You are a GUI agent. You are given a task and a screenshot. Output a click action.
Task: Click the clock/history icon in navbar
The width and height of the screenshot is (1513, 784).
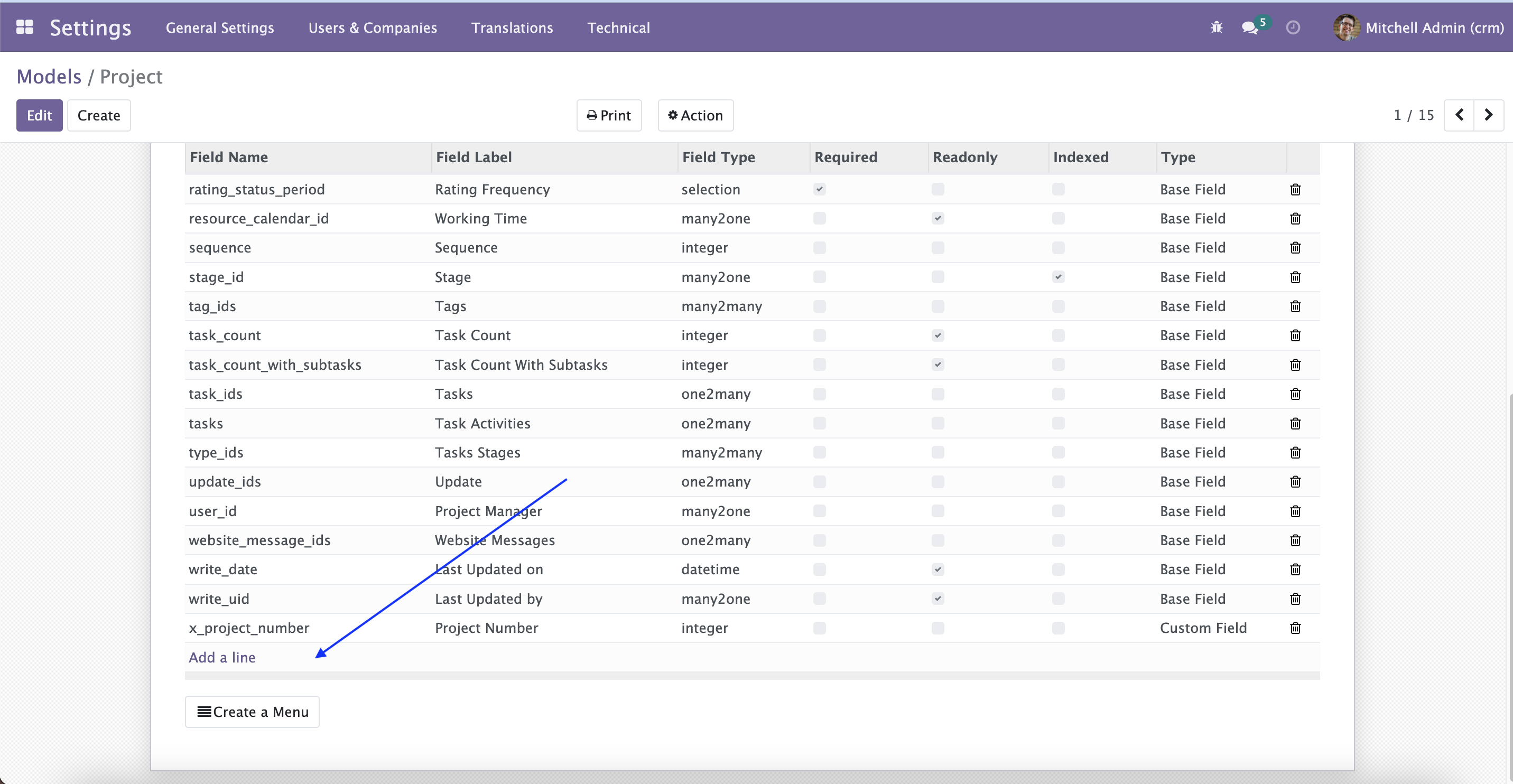pyautogui.click(x=1293, y=27)
